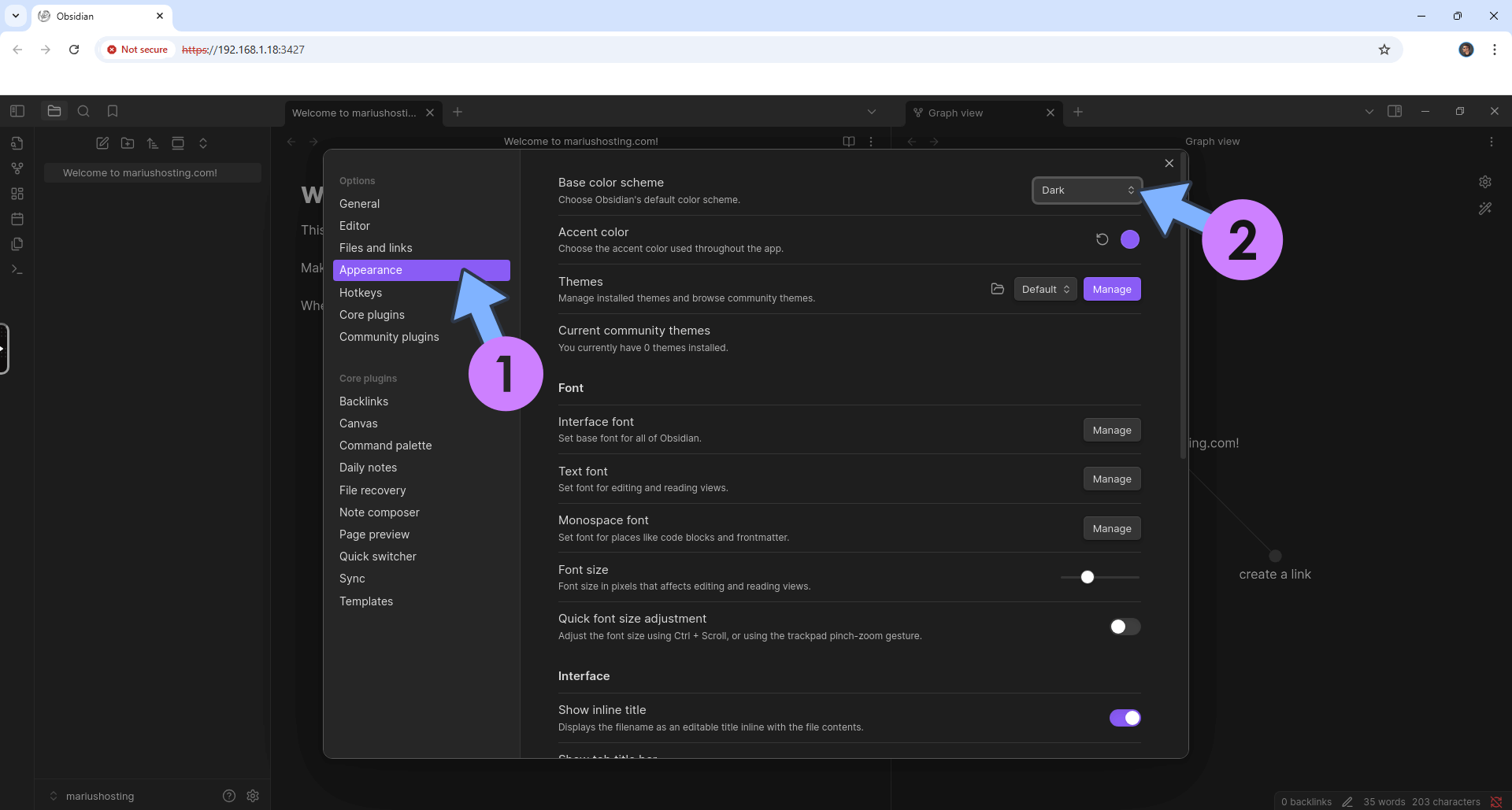Viewport: 1512px width, 810px height.
Task: Open graph view from ribbon icon
Action: (17, 168)
